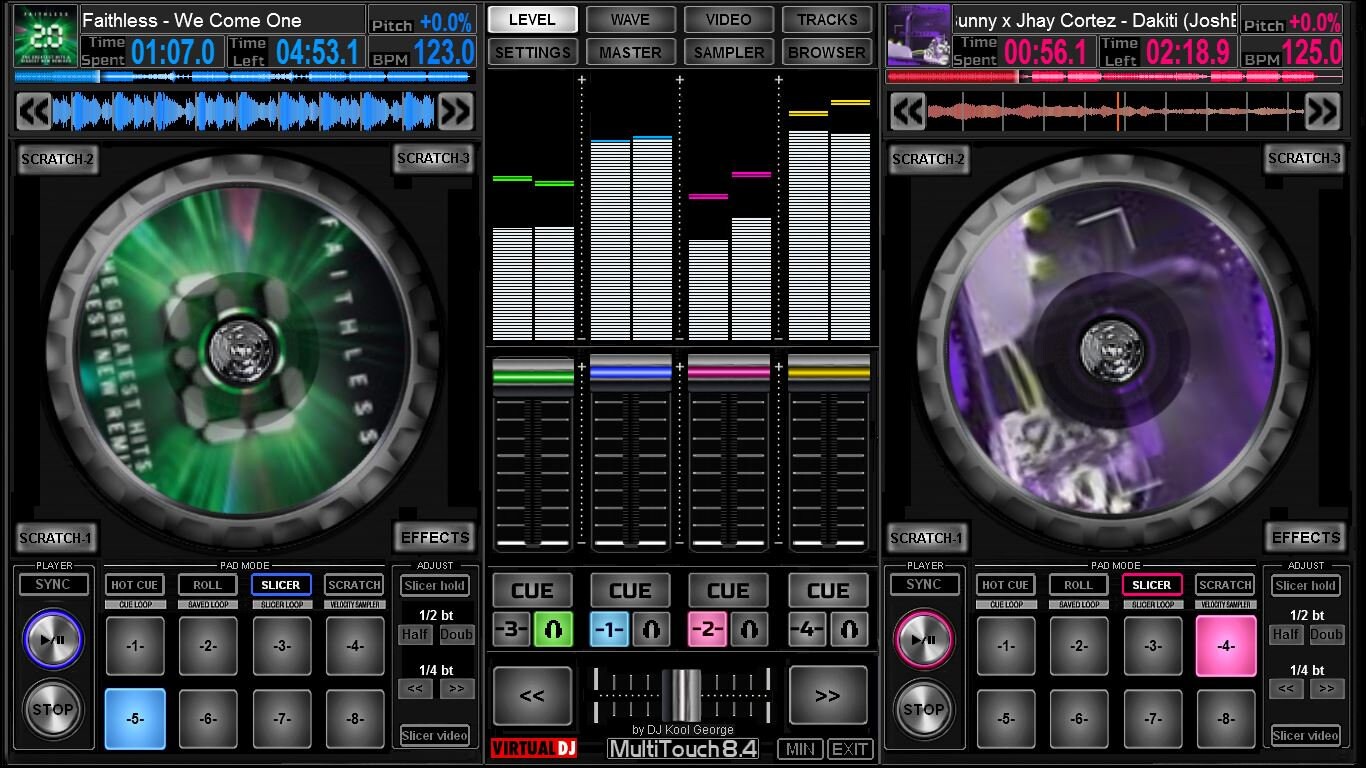Select deck -4- assign button in mixer
The image size is (1366, 768).
[x=808, y=629]
